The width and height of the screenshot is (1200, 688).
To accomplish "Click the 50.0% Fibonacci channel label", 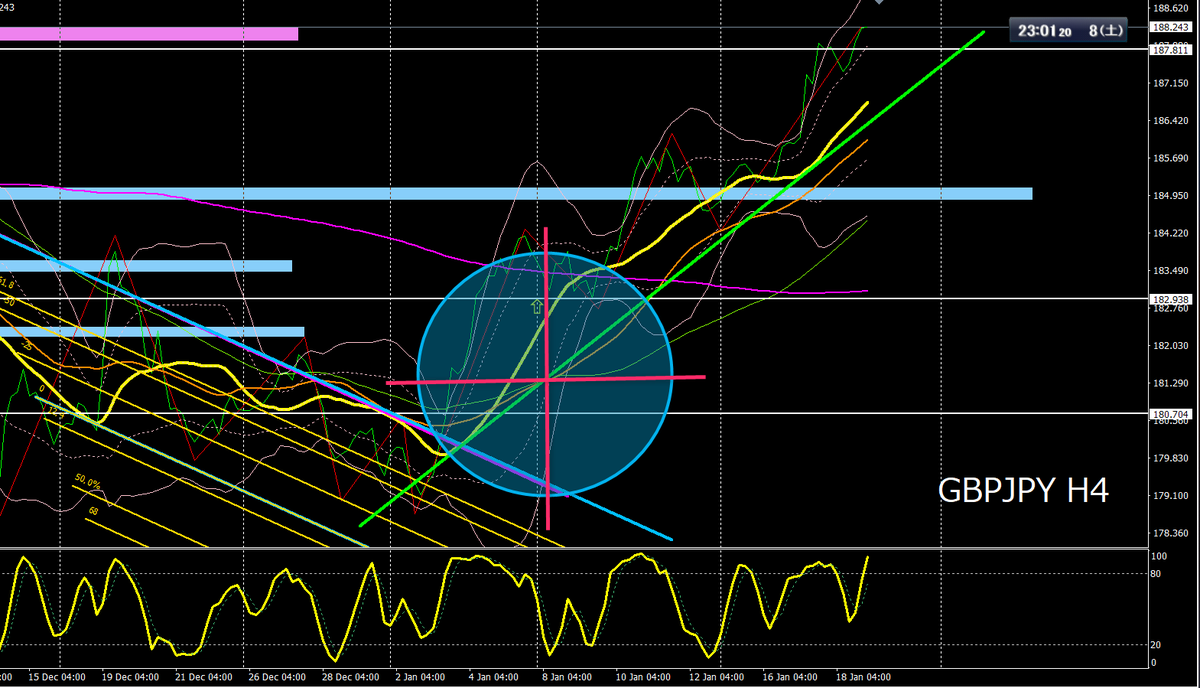I will [x=87, y=482].
